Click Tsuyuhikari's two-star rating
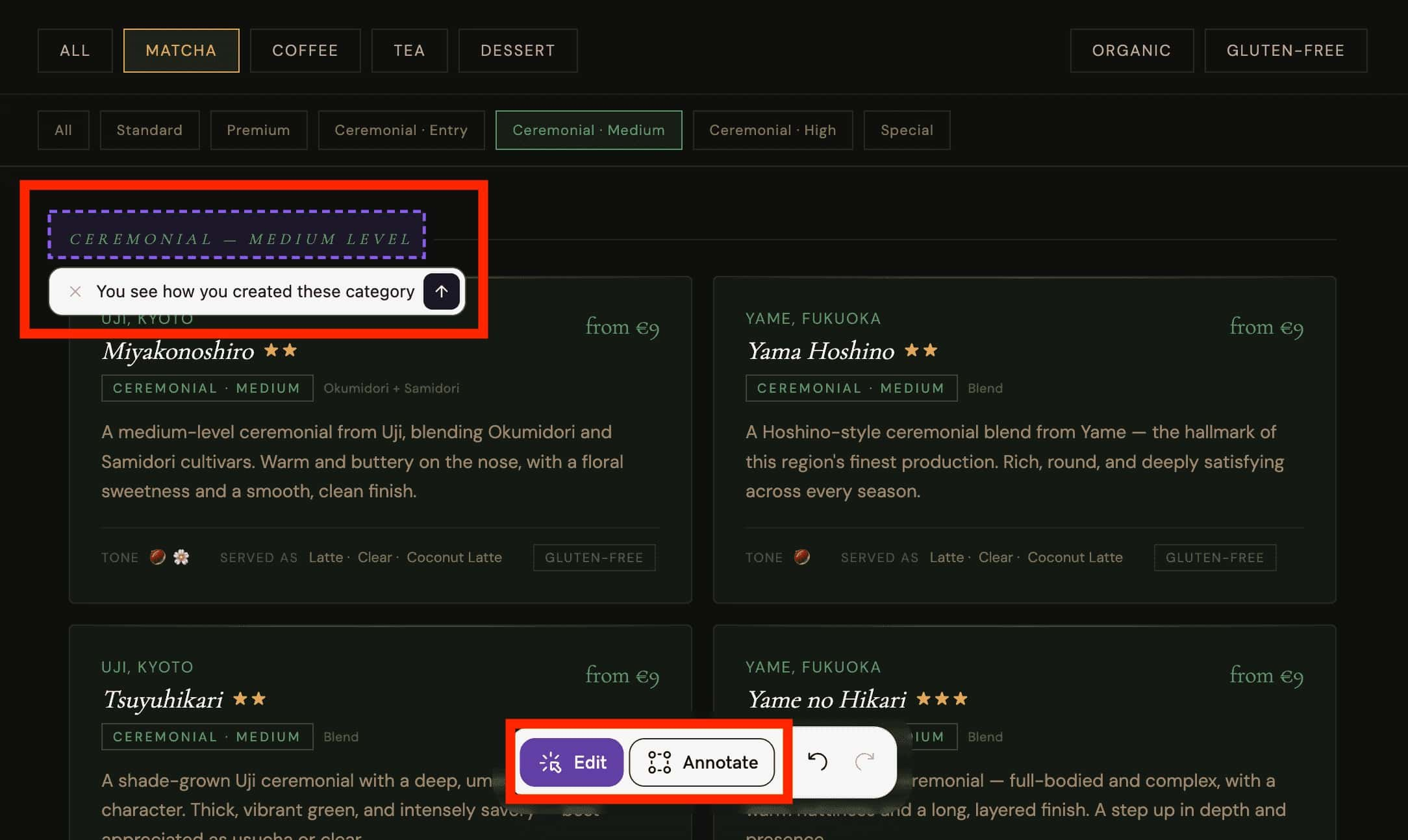Screen dimensions: 1408x840 (x=249, y=699)
